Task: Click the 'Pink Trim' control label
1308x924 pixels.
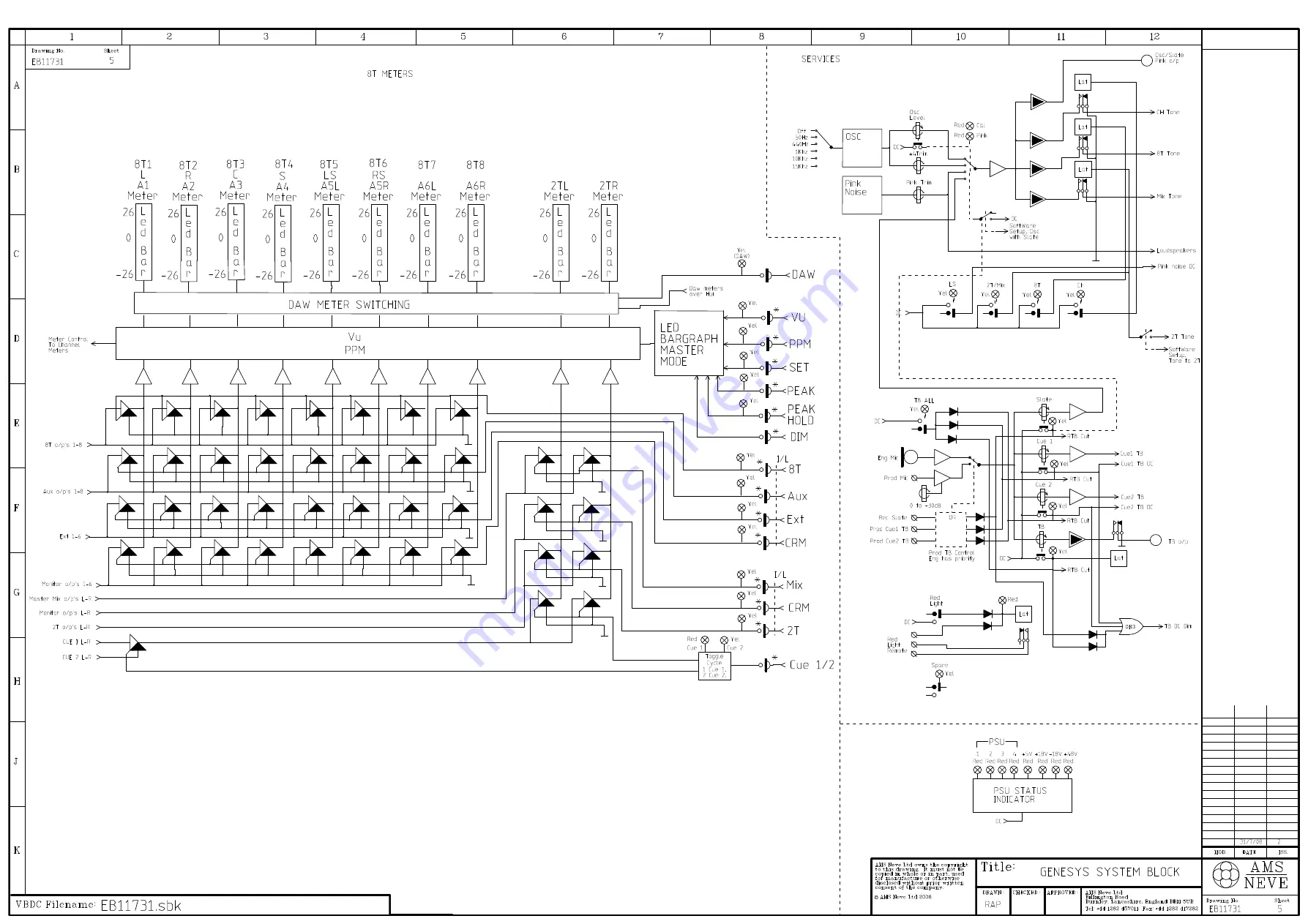Action: [919, 182]
